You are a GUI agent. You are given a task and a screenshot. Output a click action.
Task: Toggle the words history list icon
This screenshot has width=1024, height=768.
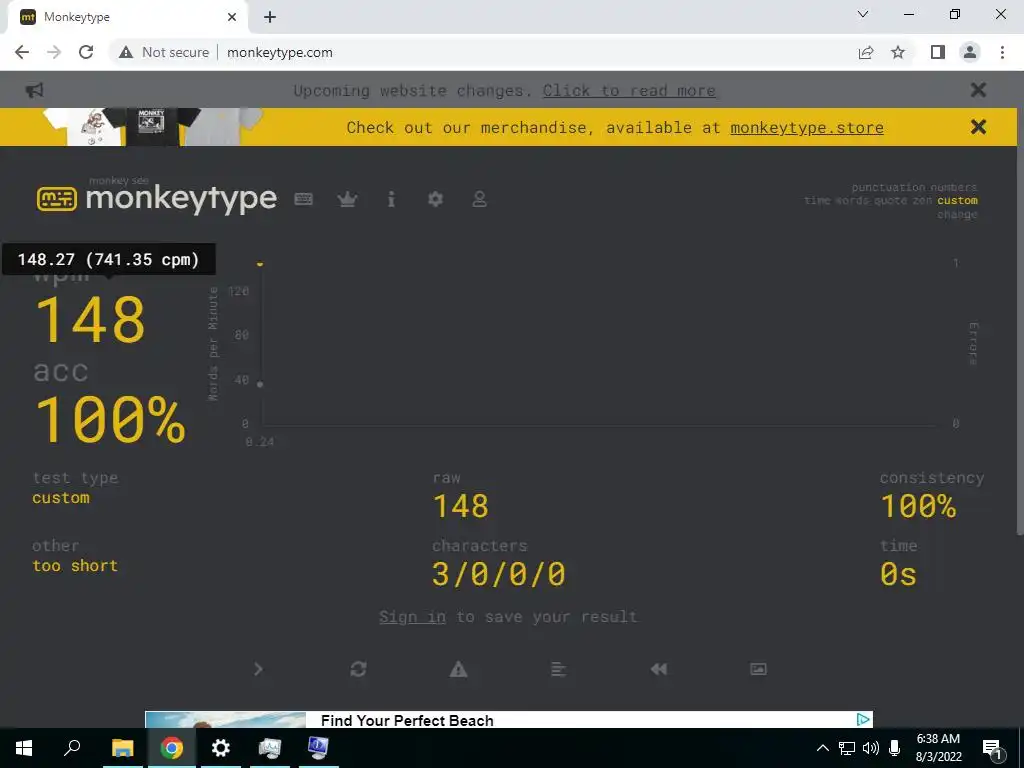(558, 669)
